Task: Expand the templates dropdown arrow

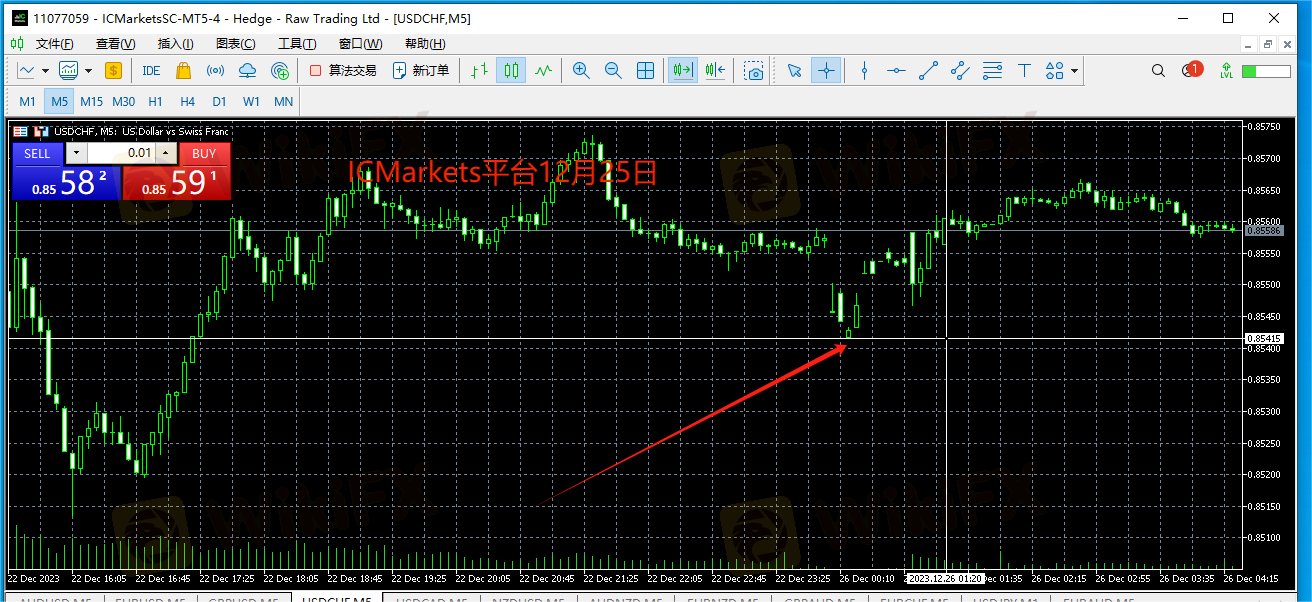Action: [88, 70]
